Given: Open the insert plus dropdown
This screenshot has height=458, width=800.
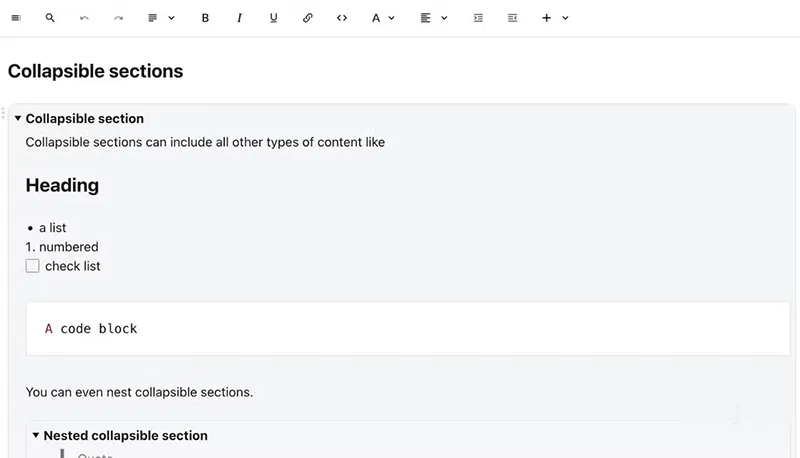Looking at the screenshot, I should (554, 18).
